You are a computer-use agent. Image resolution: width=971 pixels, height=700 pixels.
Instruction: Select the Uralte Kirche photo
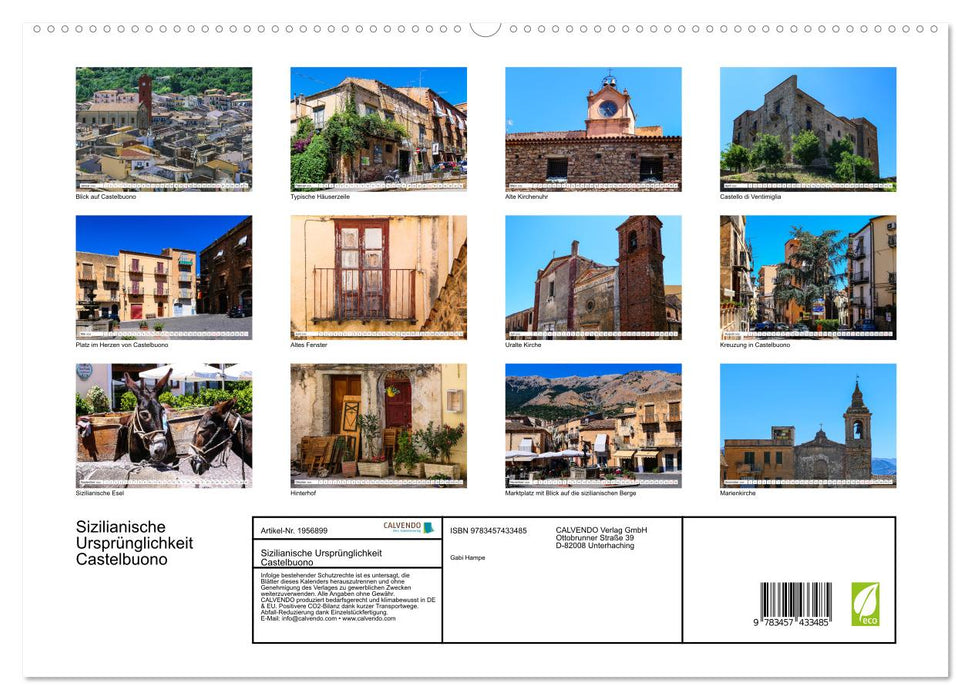(594, 277)
